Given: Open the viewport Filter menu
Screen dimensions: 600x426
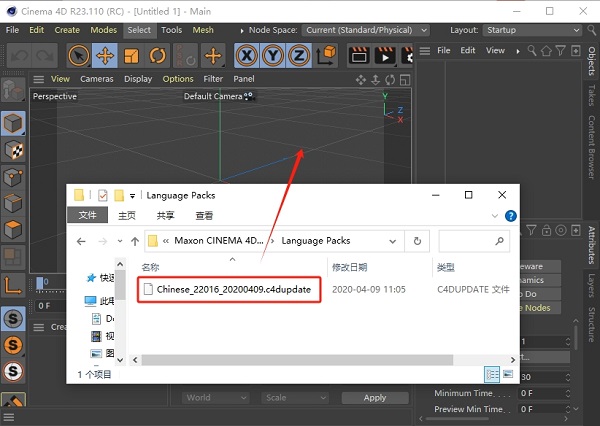Looking at the screenshot, I should (213, 79).
